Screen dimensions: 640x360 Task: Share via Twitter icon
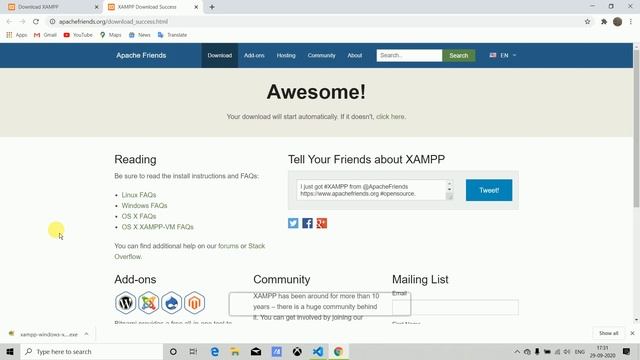click(293, 223)
